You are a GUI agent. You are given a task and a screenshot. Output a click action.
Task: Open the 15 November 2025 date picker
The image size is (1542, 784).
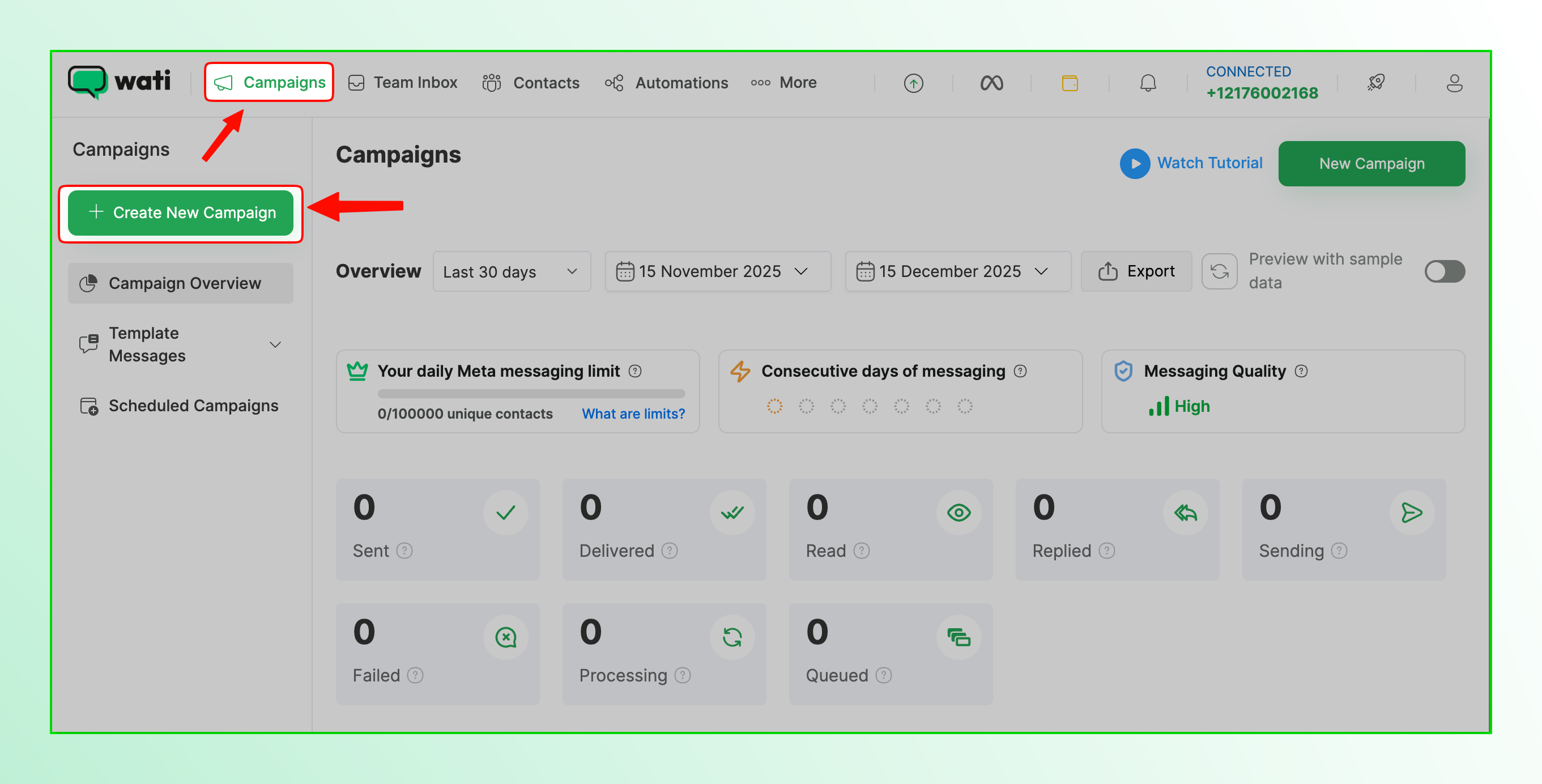coord(717,272)
